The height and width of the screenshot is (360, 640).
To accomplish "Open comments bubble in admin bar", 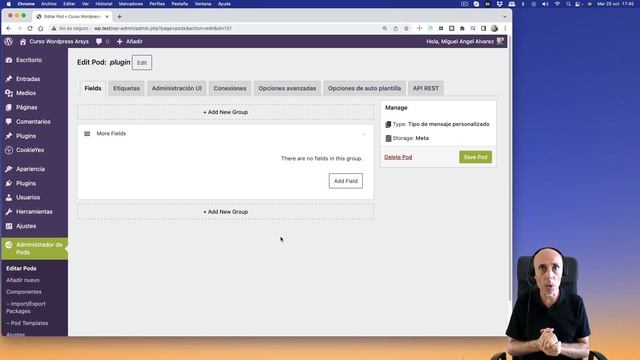I will point(102,42).
